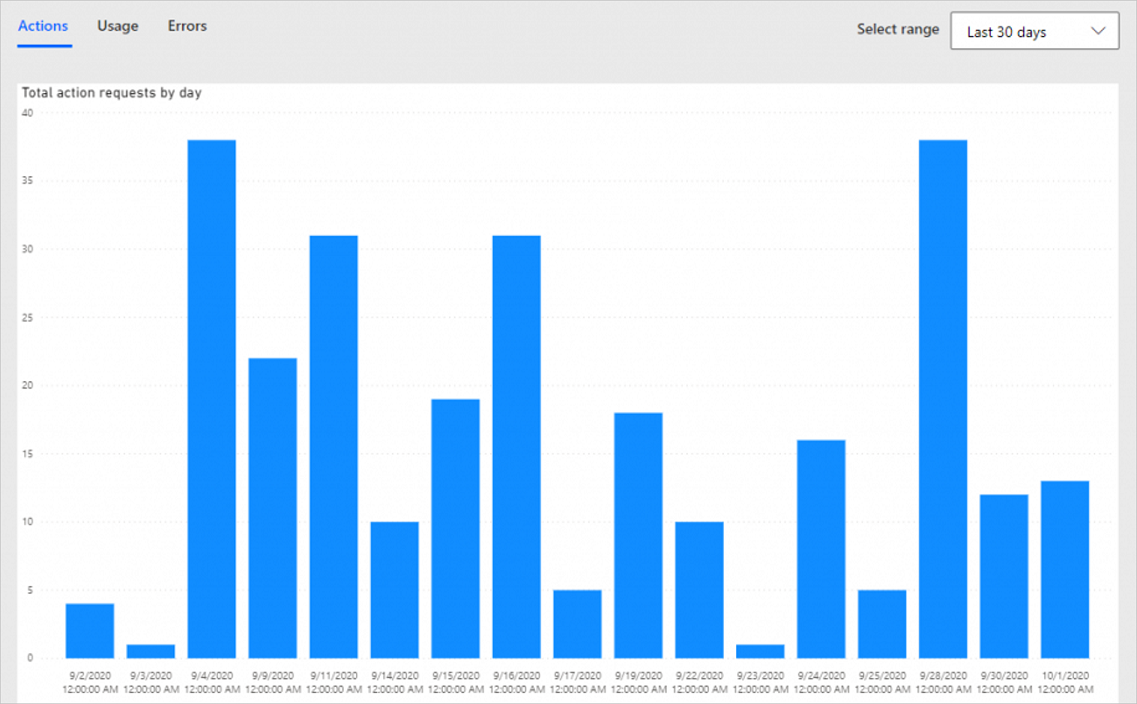The height and width of the screenshot is (704, 1137).
Task: Switch to the Errors tab
Action: point(187,26)
